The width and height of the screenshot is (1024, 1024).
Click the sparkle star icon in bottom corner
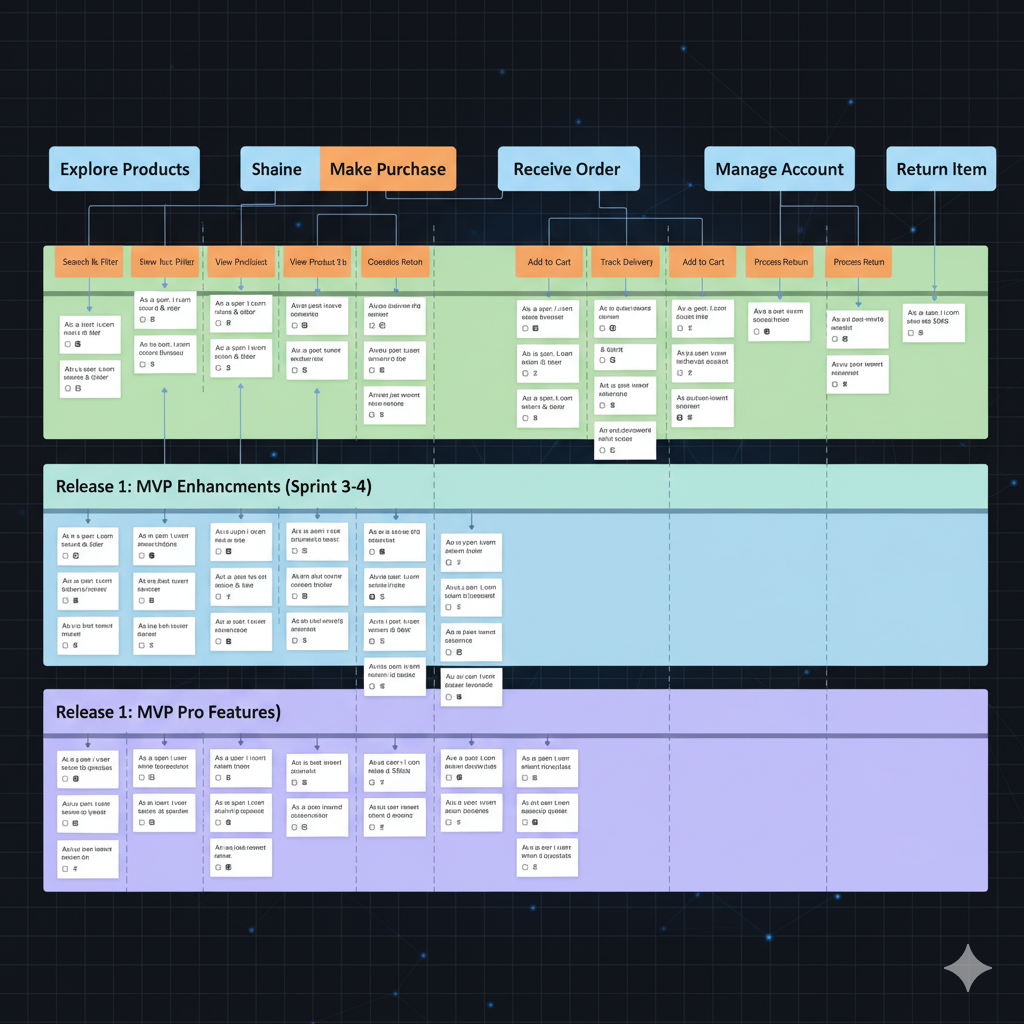coord(967,967)
